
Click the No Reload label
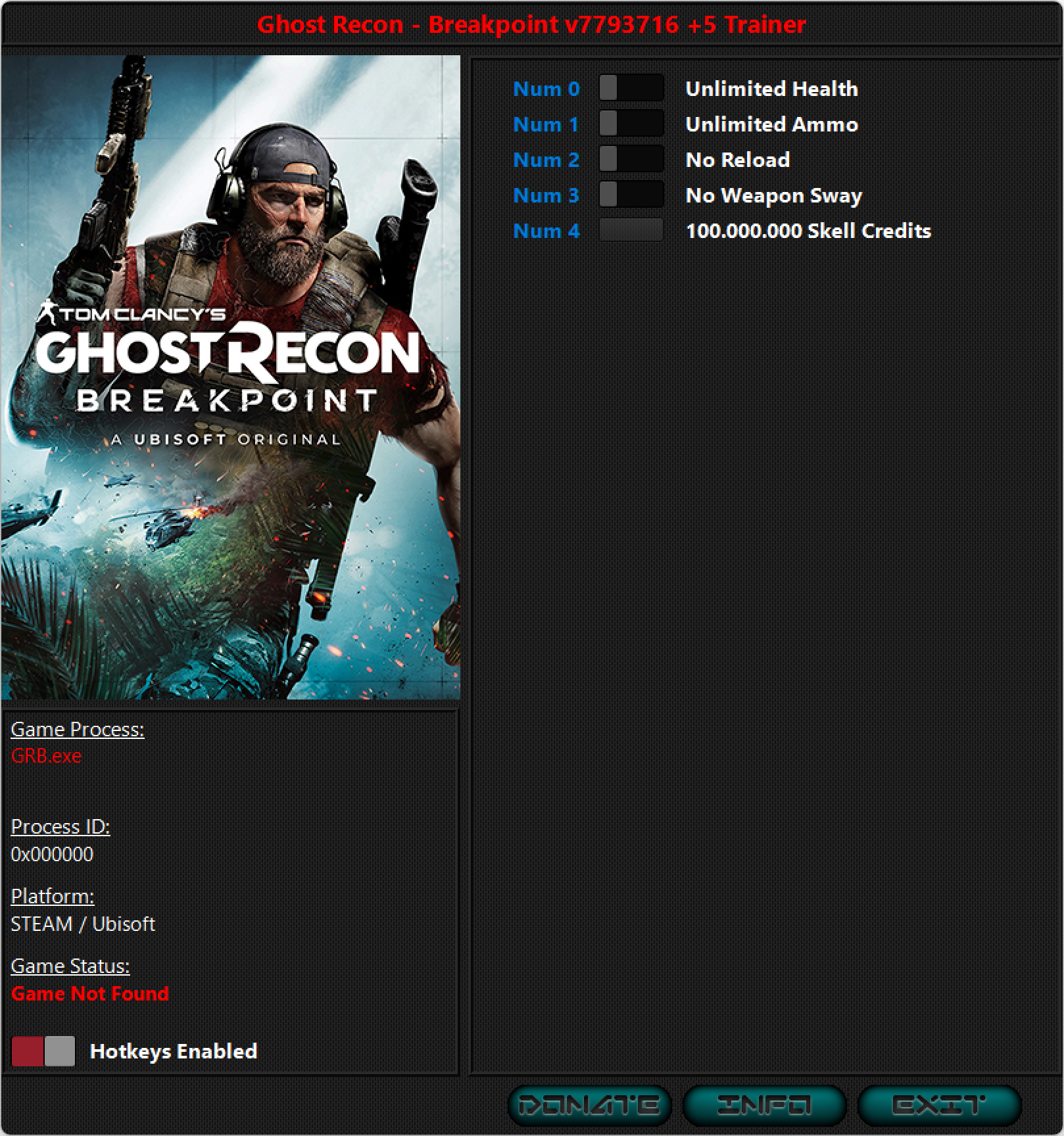click(738, 160)
